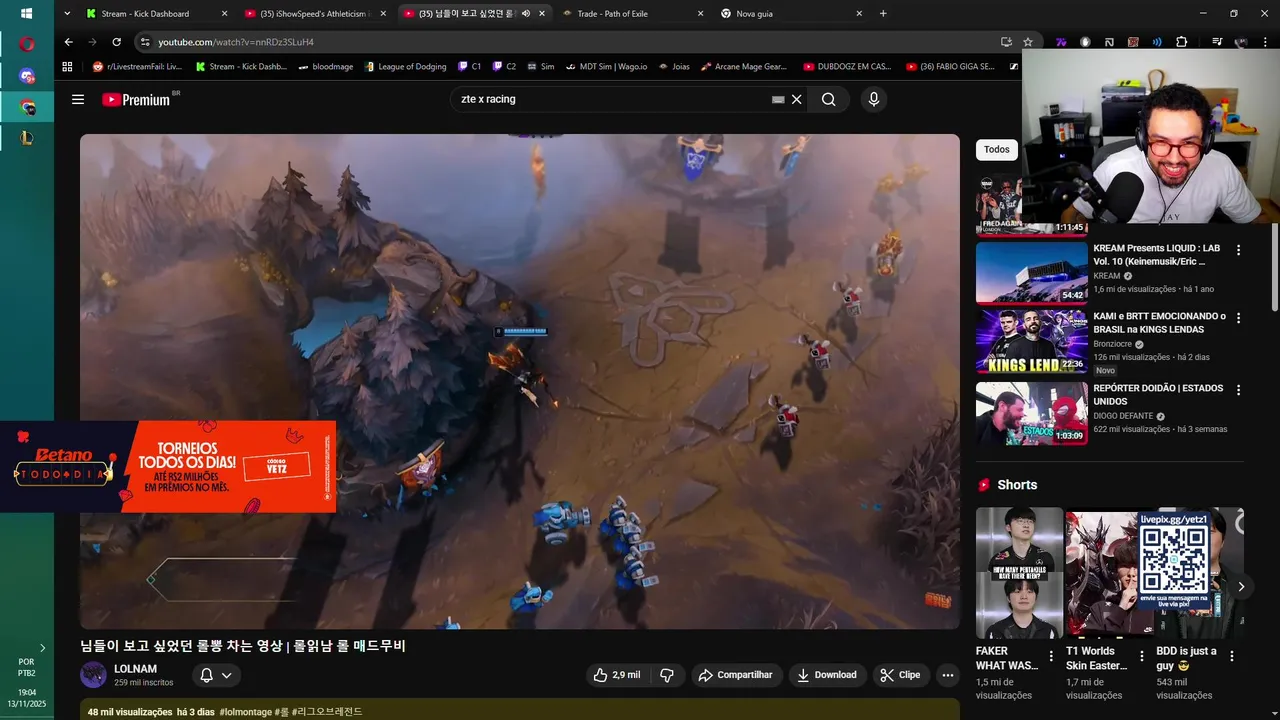Open Chrome from the taskbar
Image resolution: width=1280 pixels, height=720 pixels.
27,107
